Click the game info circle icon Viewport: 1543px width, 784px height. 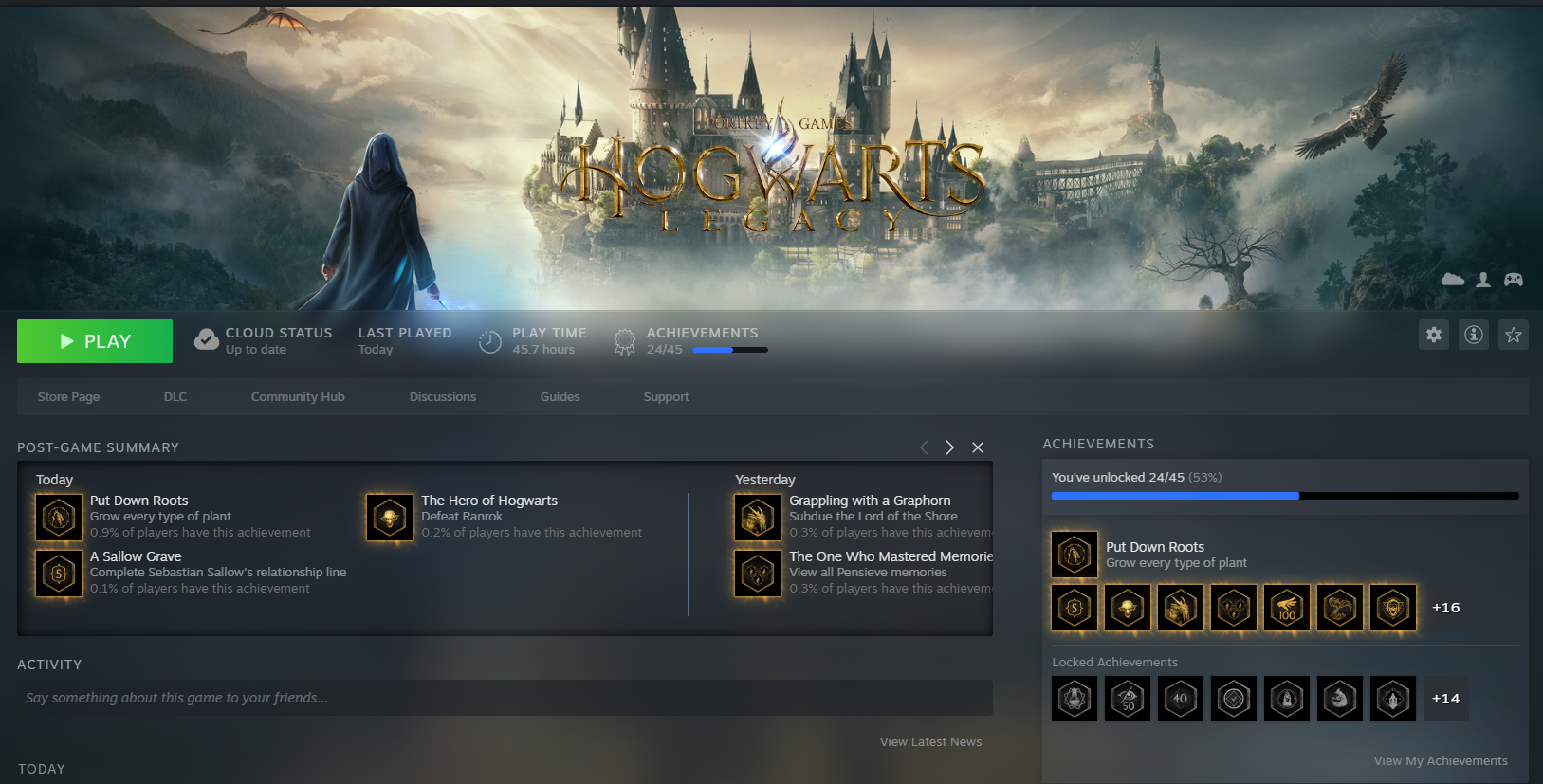1474,335
